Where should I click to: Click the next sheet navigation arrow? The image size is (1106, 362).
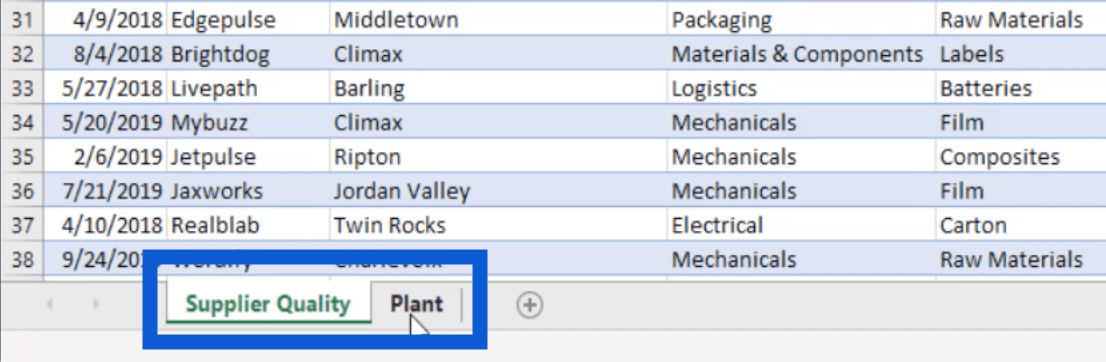(96, 305)
